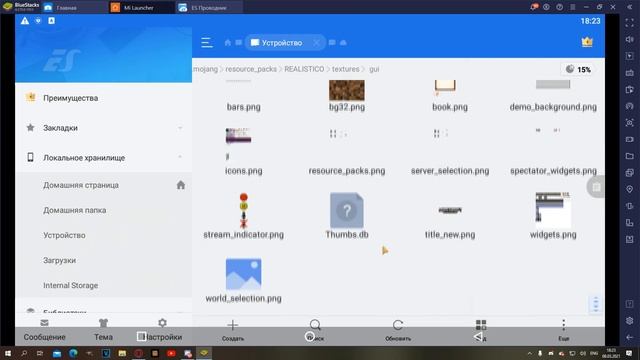
Task: Click the home icon beside Домашняя страница
Action: [181, 185]
